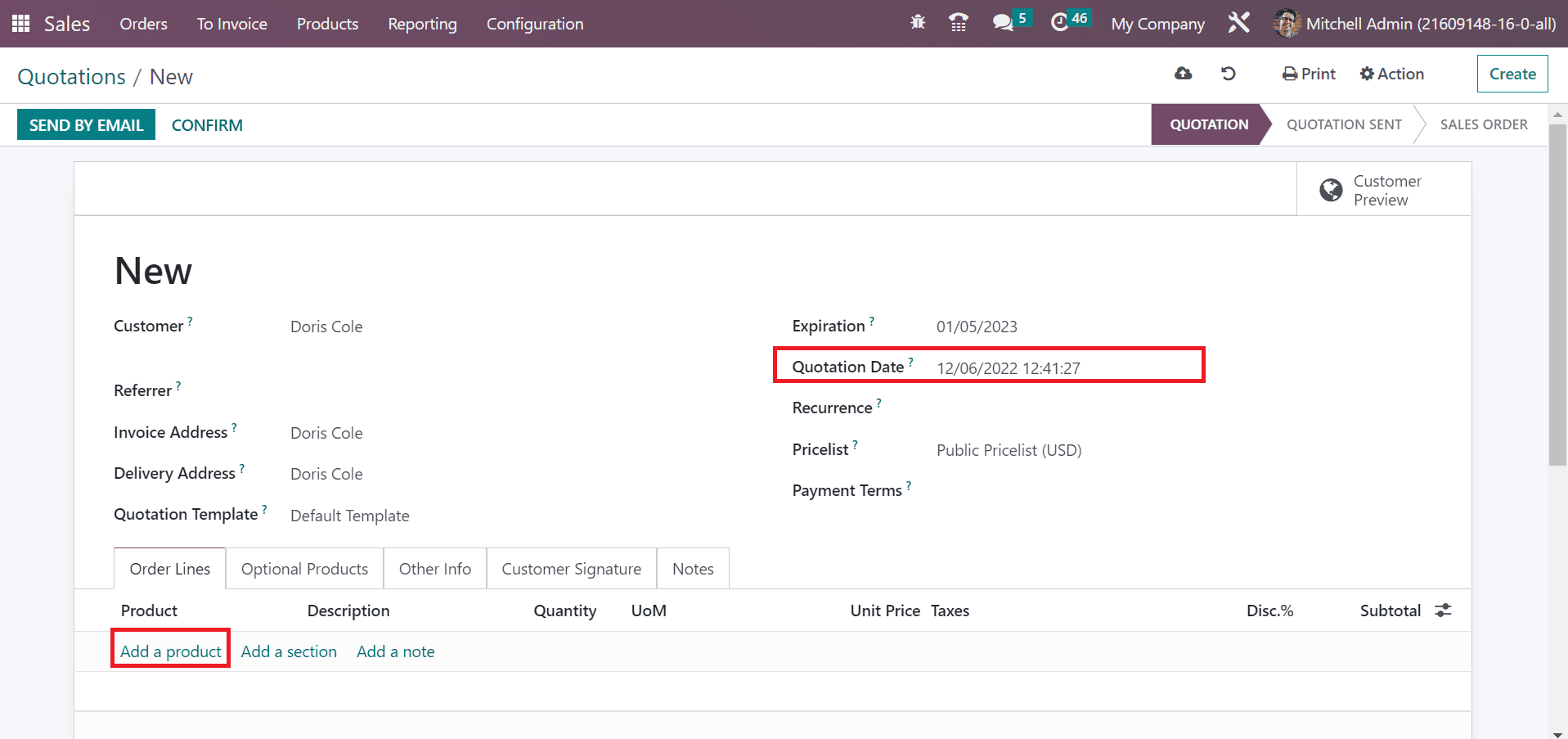Open the Reporting menu
Screen dimensions: 1568x739
tap(422, 24)
